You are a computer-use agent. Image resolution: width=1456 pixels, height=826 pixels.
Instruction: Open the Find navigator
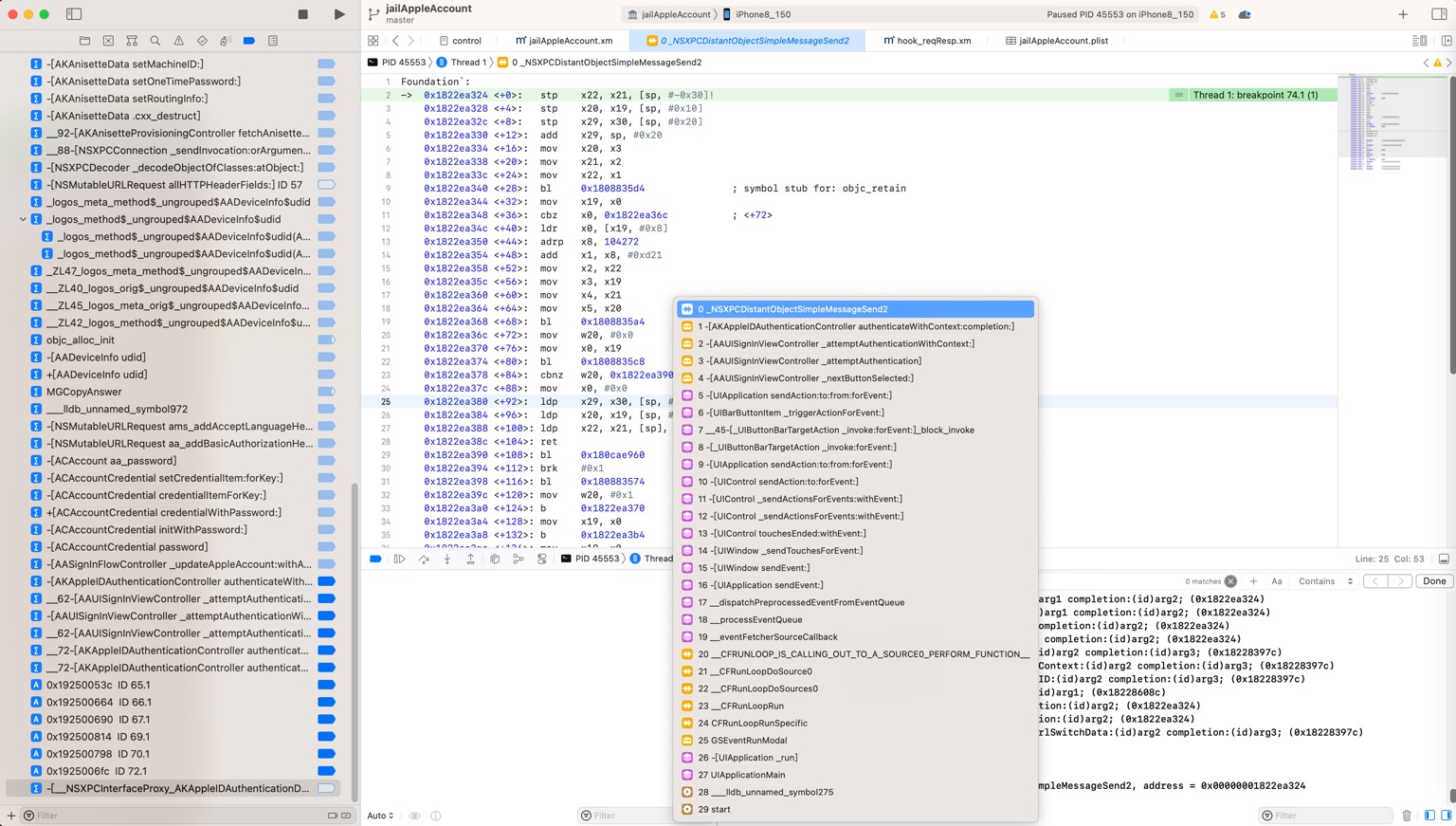pos(155,41)
